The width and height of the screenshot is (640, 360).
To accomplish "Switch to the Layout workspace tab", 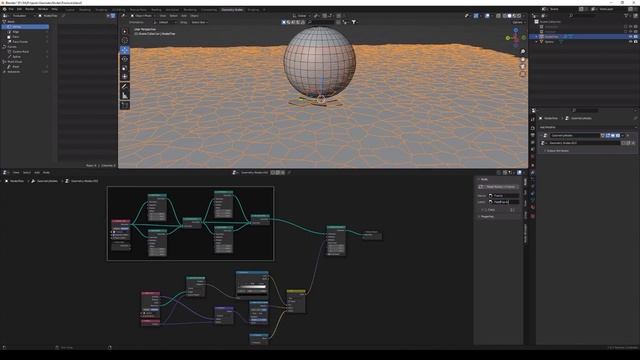I will 70,9.
